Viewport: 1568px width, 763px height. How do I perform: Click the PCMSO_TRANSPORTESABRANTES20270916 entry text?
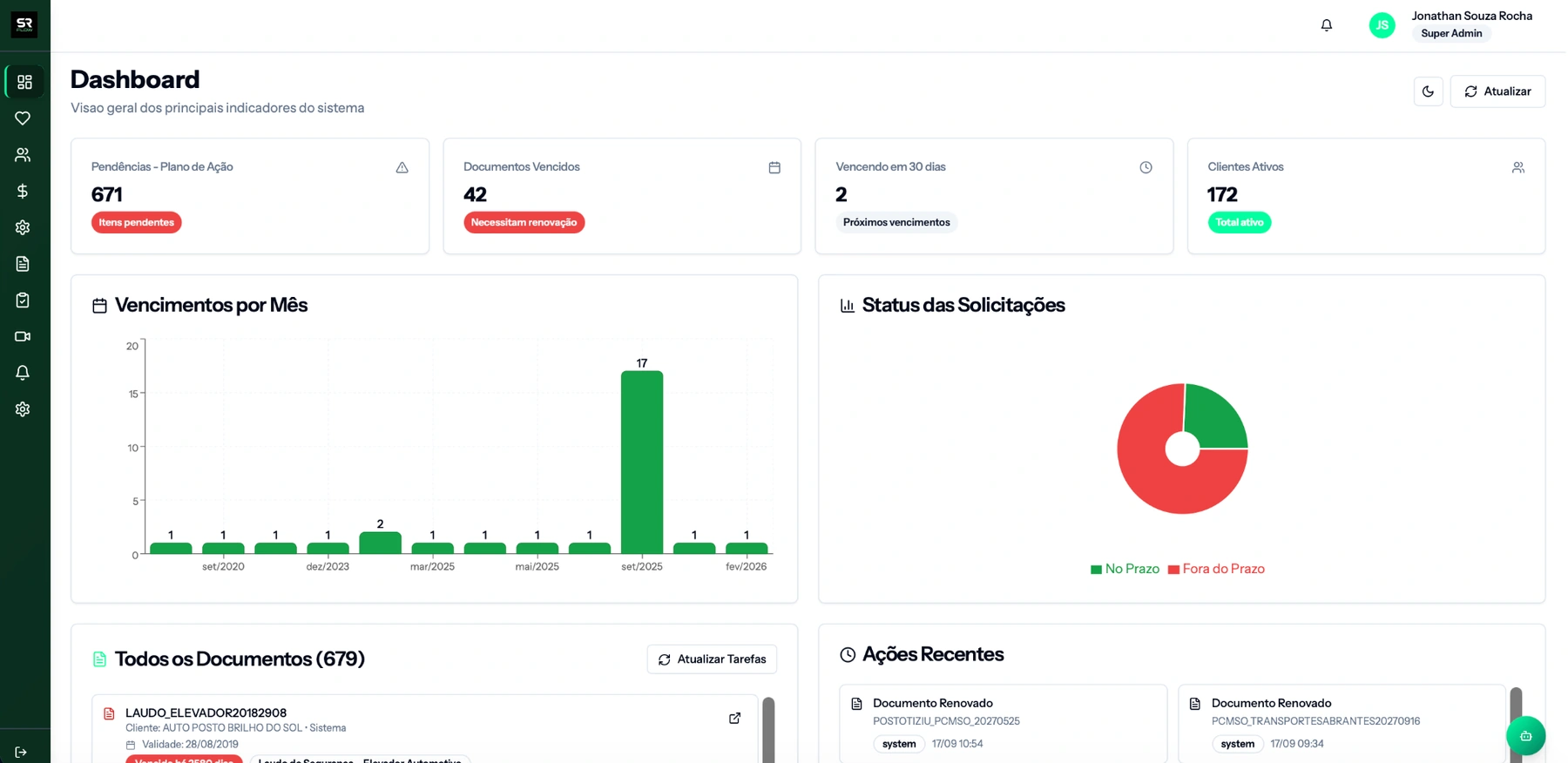pos(1316,721)
